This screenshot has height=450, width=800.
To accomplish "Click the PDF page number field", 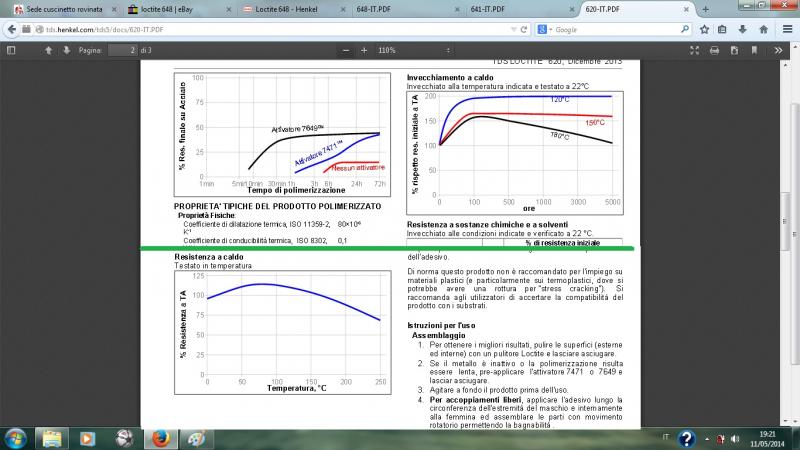I will (123, 50).
